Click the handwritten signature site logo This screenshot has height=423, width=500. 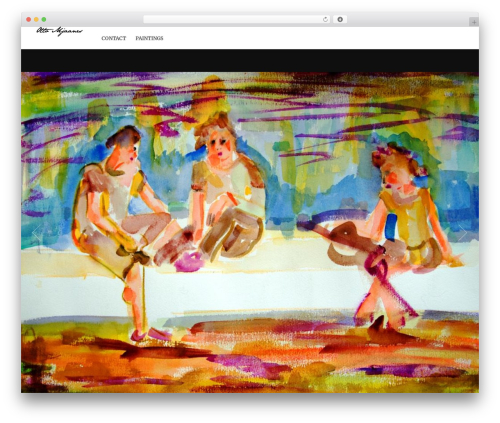59,31
